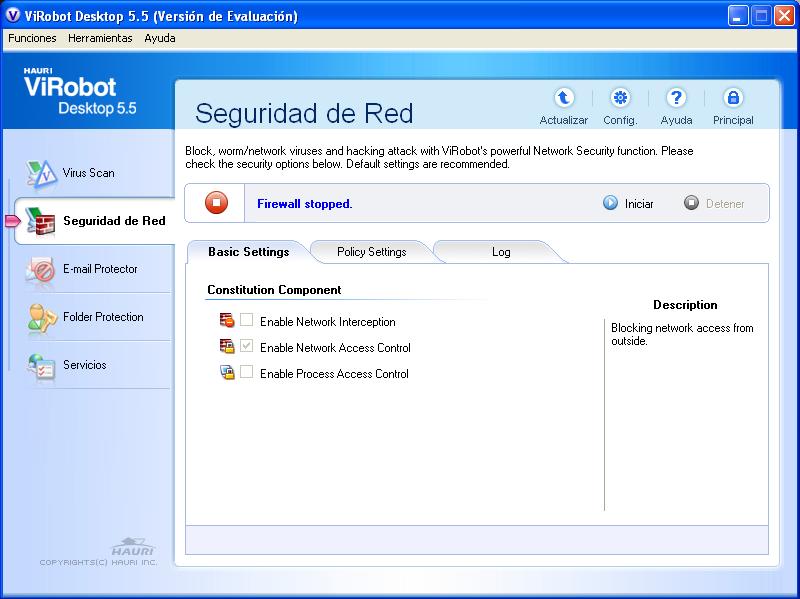Click the gray Detener stop icon
Image resolution: width=800 pixels, height=599 pixels.
pos(691,203)
